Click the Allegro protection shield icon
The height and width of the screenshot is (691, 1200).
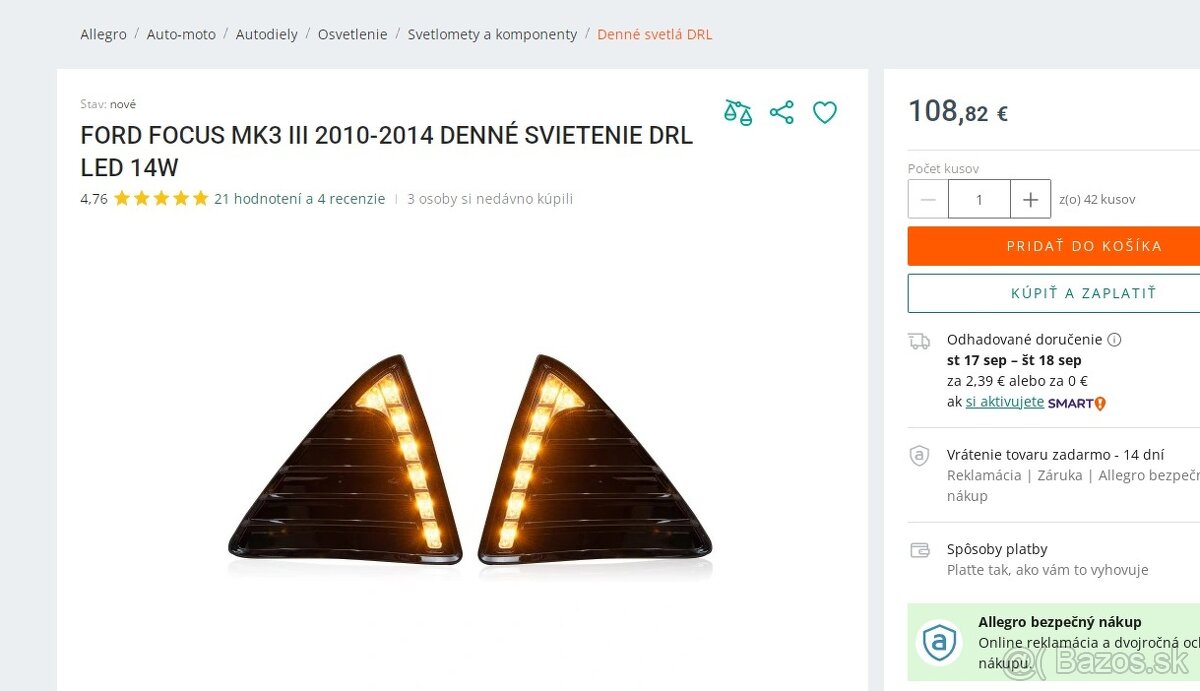919,456
